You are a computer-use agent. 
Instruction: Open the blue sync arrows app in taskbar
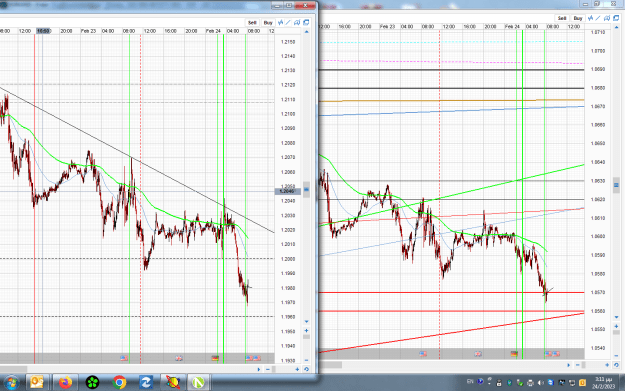click(146, 383)
